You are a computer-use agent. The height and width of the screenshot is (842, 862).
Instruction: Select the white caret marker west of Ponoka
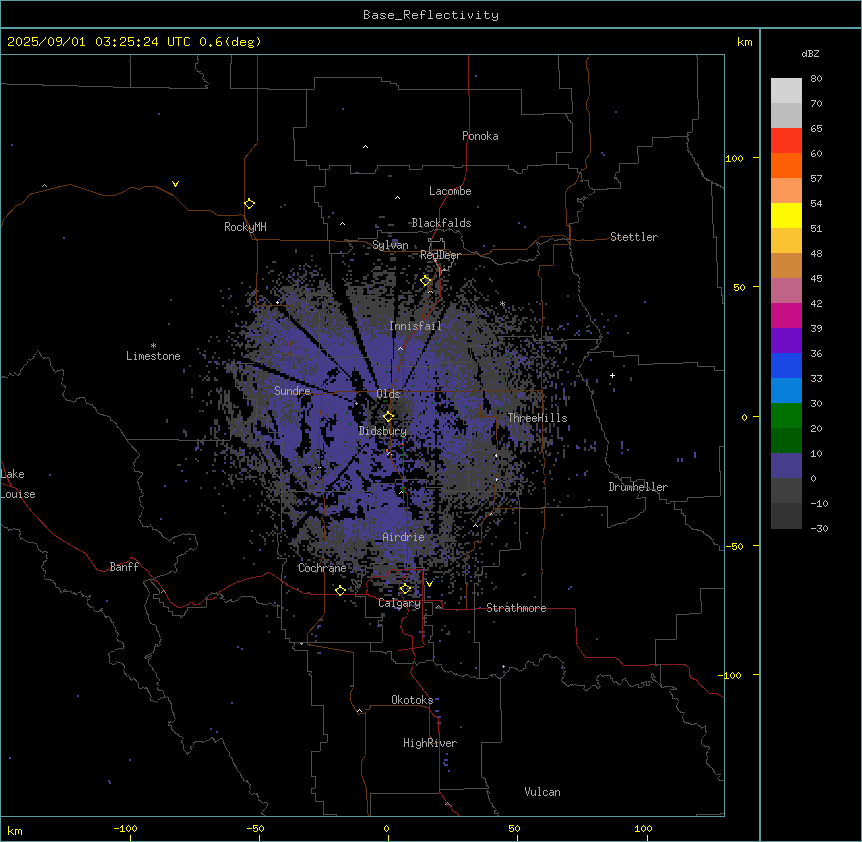coord(365,147)
